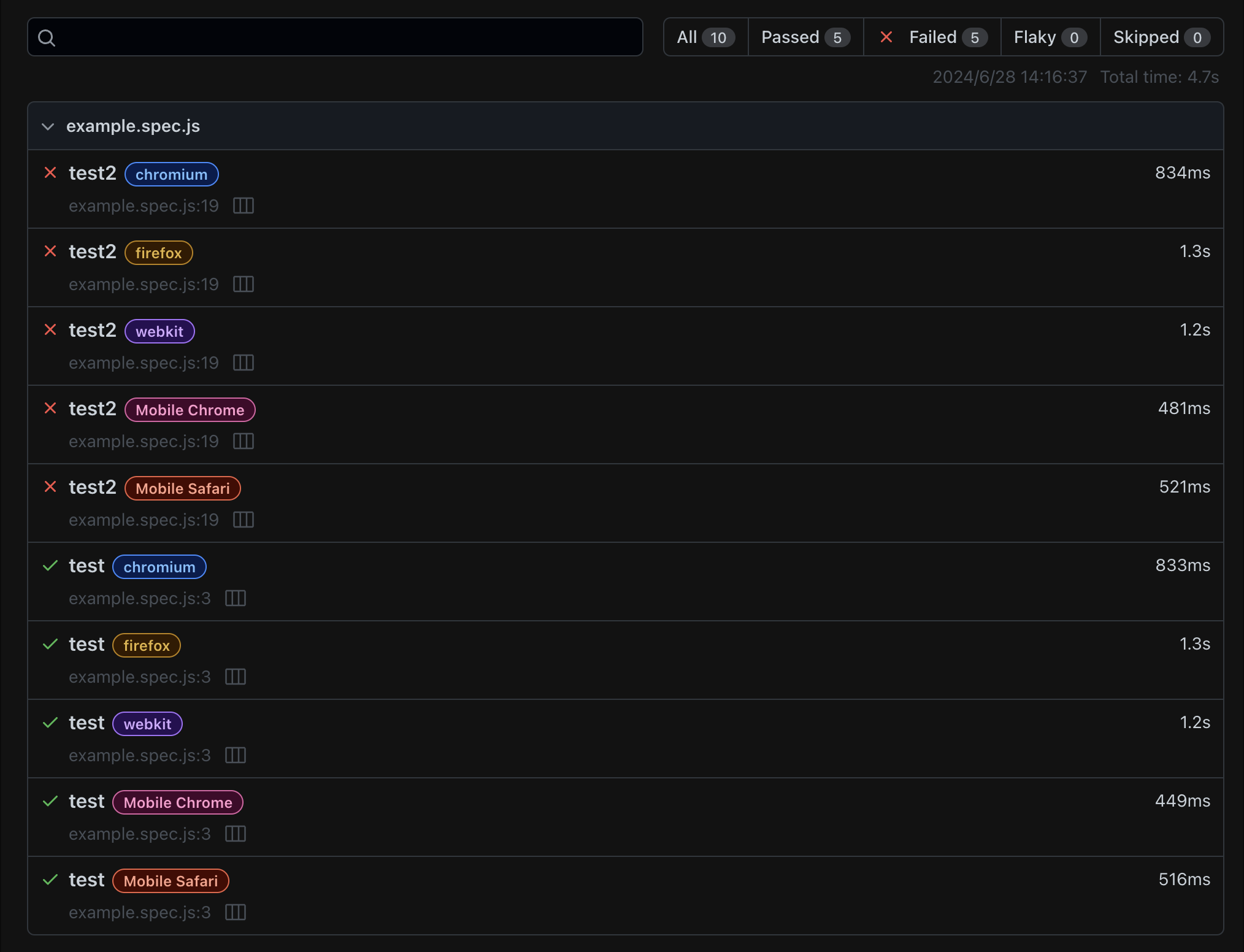This screenshot has width=1244, height=952.
Task: Open trace of test on Mobile Safari
Action: [x=235, y=912]
